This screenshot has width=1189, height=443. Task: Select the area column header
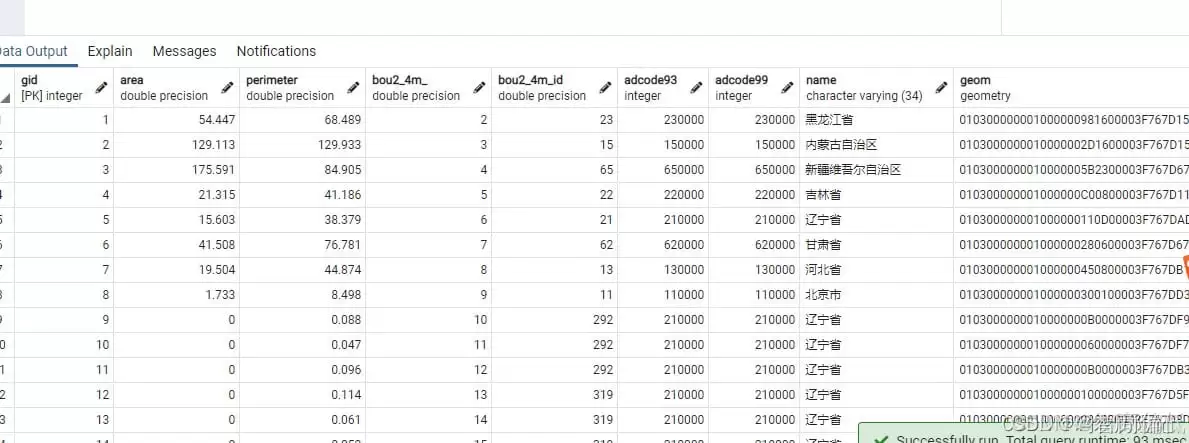(x=177, y=87)
